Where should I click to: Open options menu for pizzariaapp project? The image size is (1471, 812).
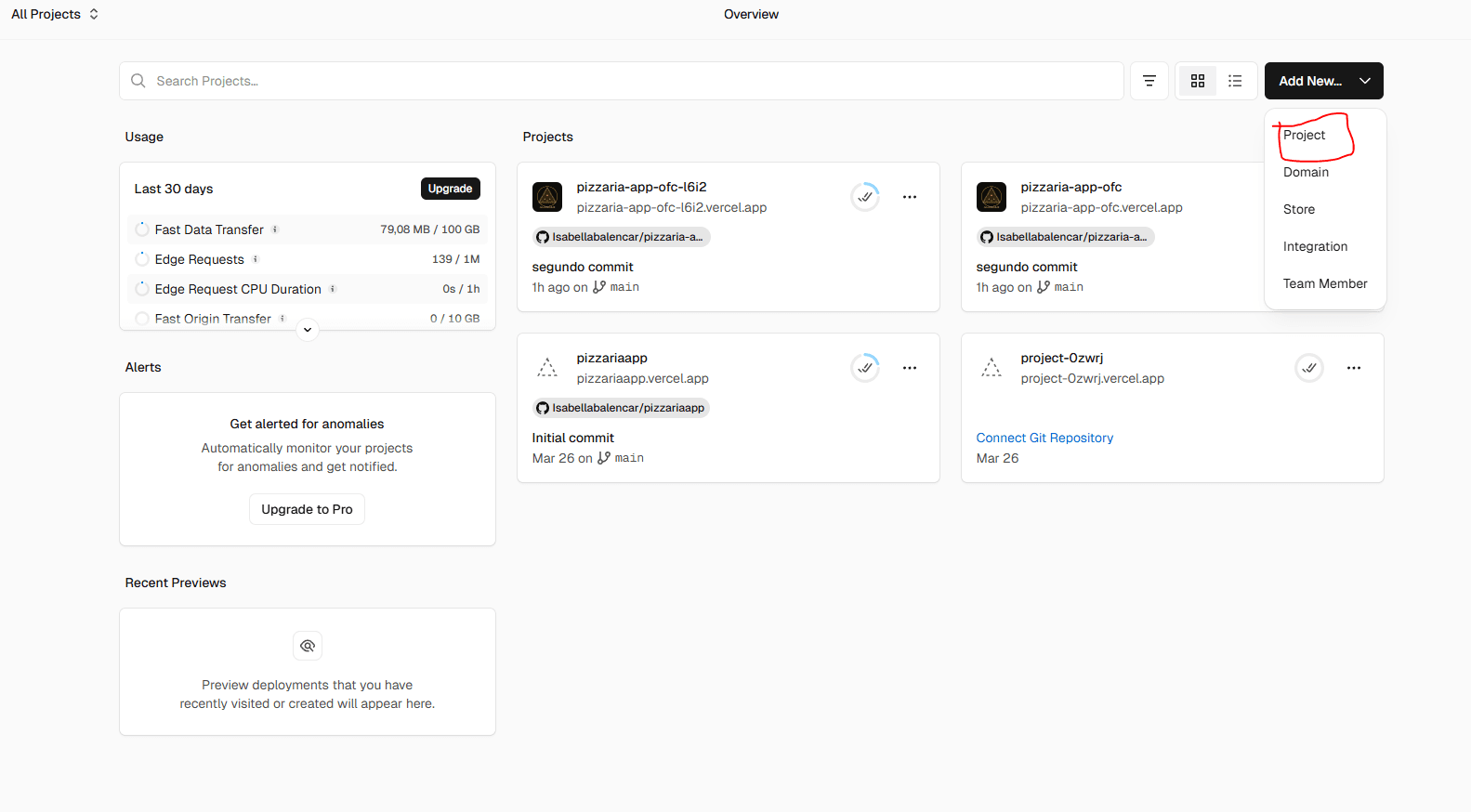(x=909, y=368)
